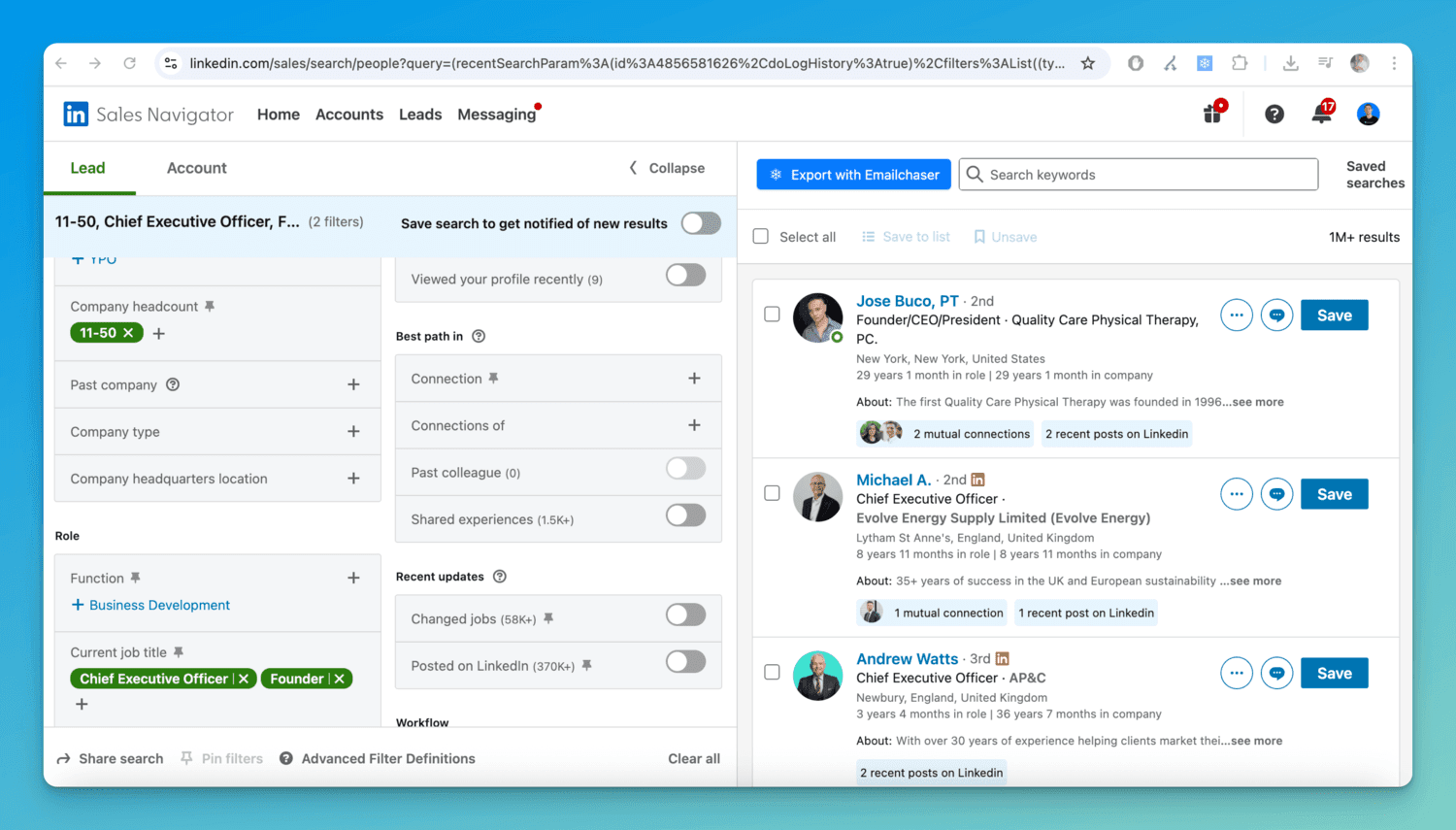This screenshot has height=830, width=1456.
Task: Open Jose Buco's profile photo
Action: coord(818,317)
